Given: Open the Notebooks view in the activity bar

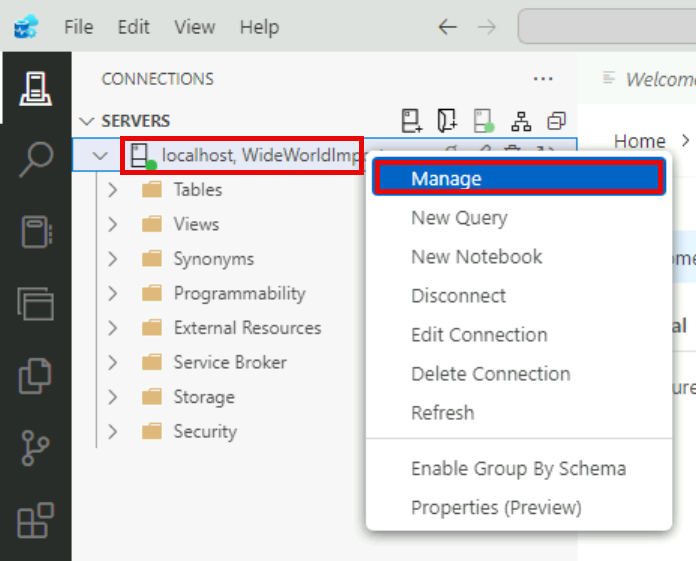Looking at the screenshot, I should point(35,231).
